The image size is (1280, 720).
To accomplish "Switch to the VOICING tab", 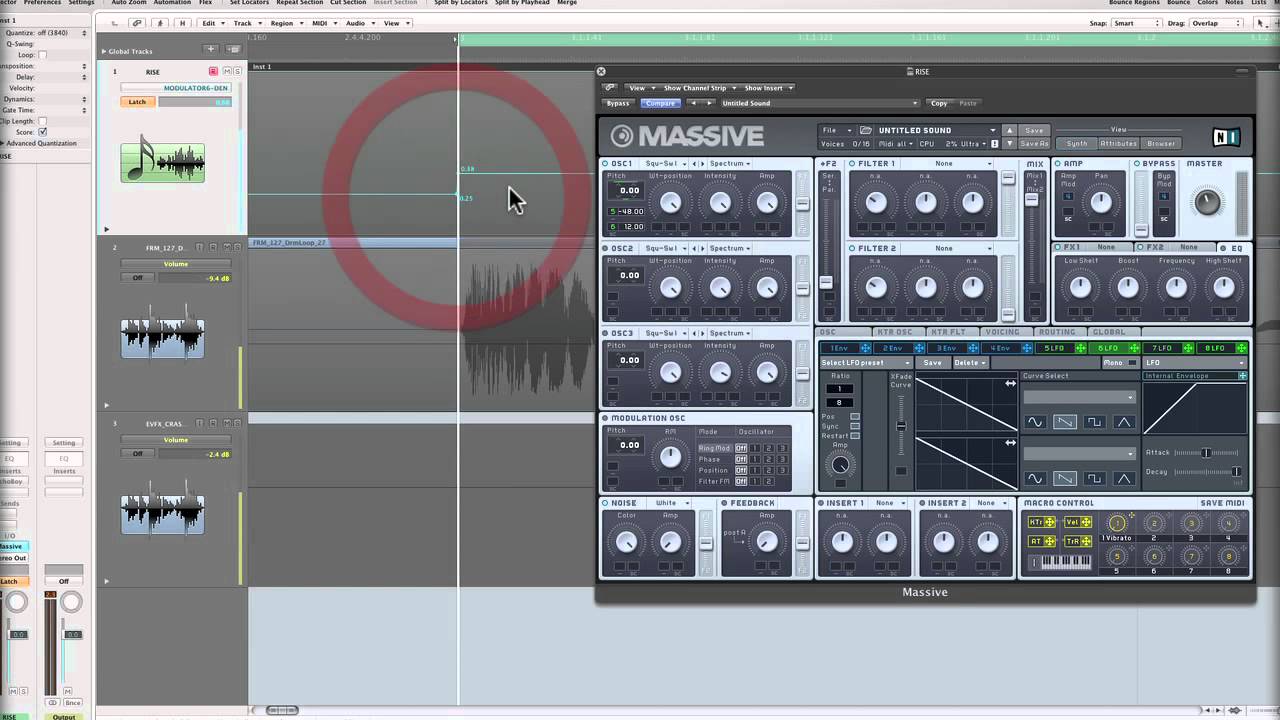I will pyautogui.click(x=1003, y=332).
